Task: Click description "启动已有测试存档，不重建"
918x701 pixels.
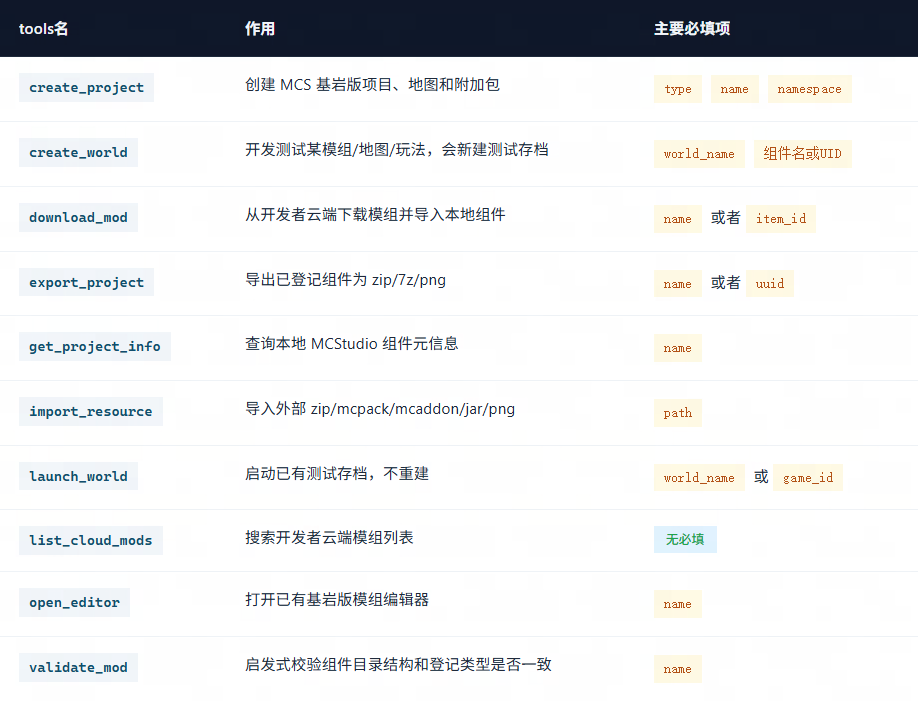Action: pos(337,474)
